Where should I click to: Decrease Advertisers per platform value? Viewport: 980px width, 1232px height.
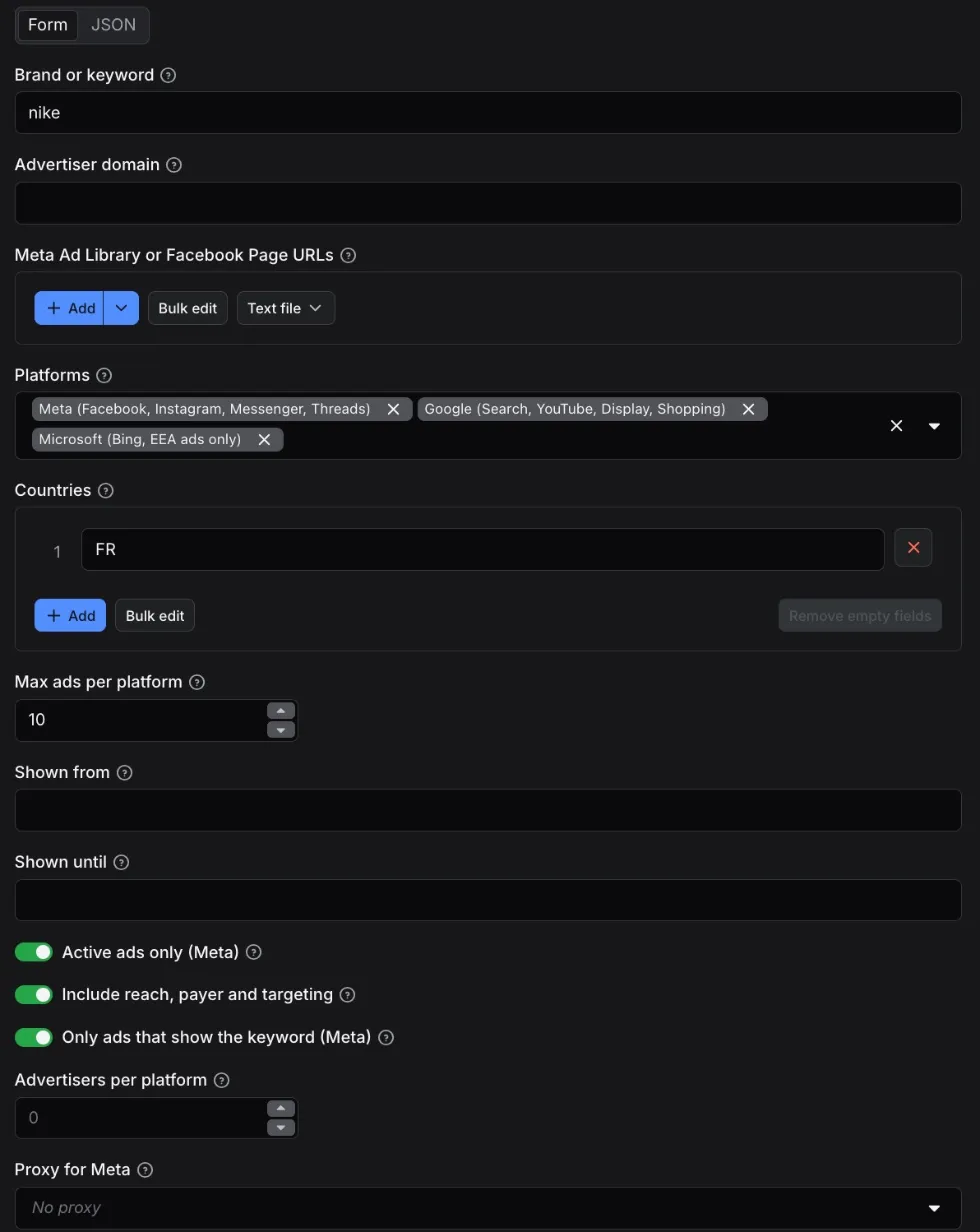pos(281,1128)
